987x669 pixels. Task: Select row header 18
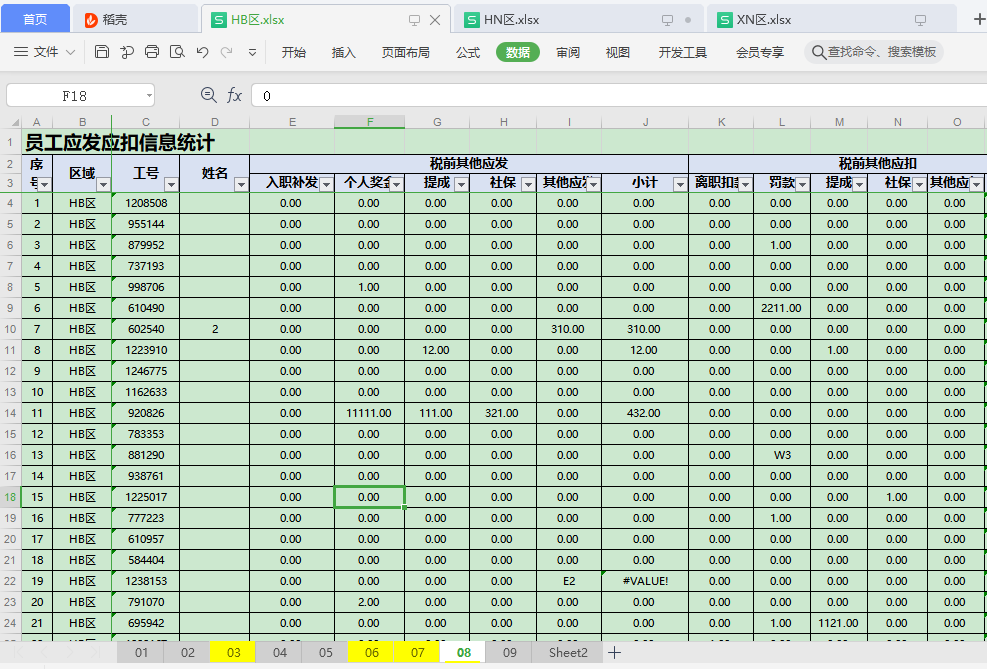click(x=11, y=497)
